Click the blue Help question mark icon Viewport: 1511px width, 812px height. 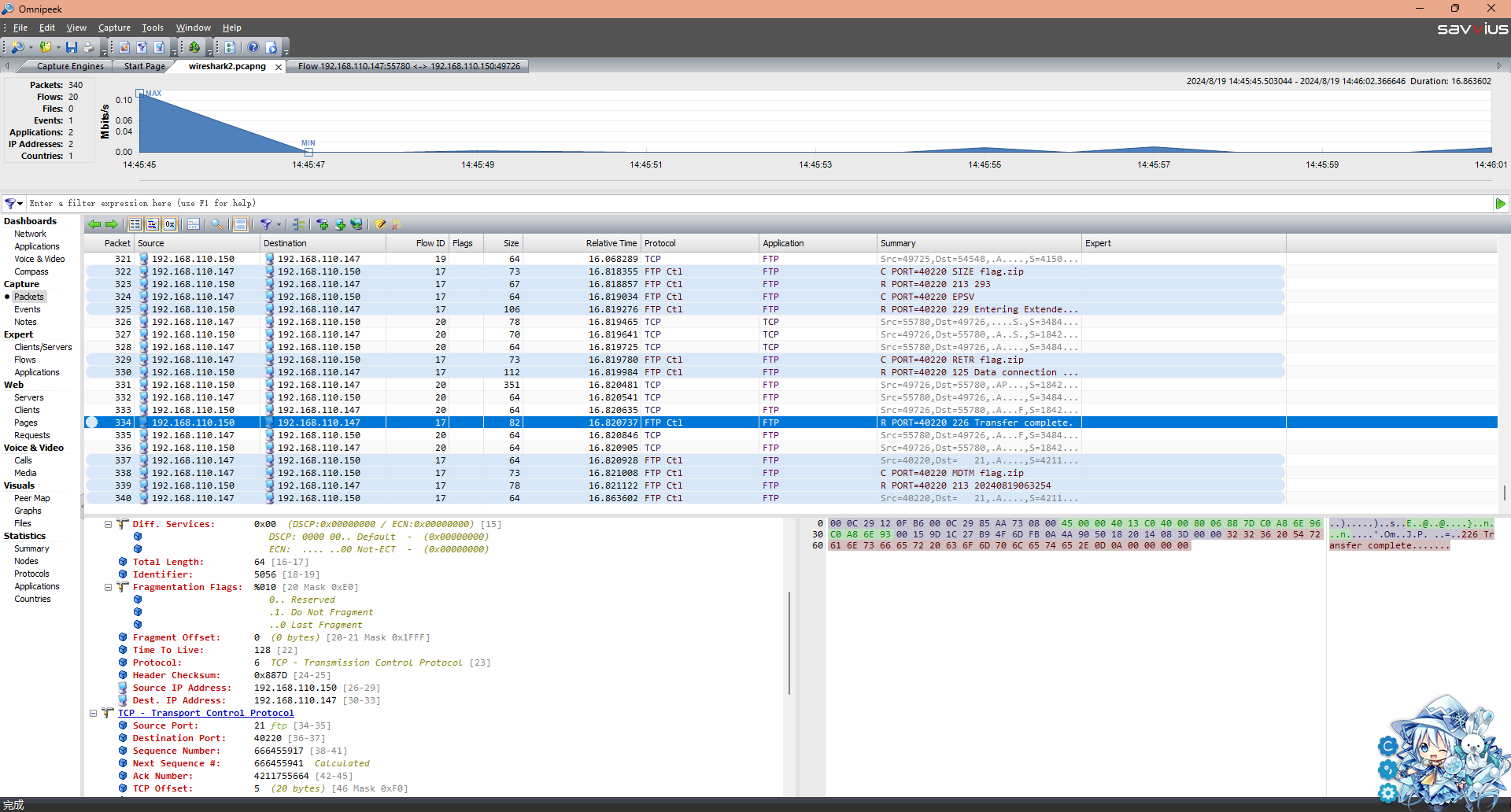tap(253, 47)
